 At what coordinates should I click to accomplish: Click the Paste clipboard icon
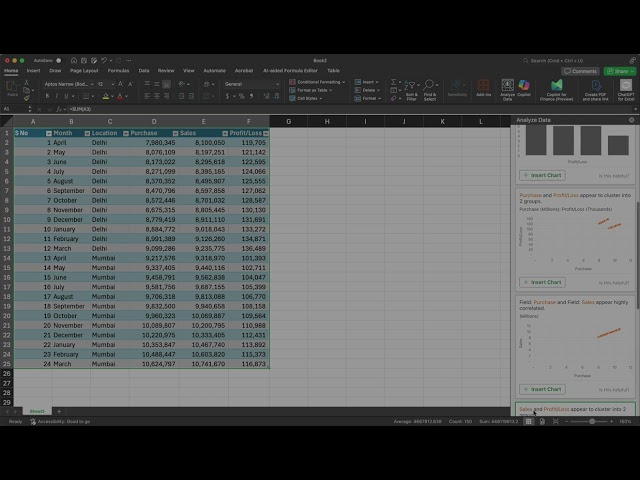(x=12, y=86)
